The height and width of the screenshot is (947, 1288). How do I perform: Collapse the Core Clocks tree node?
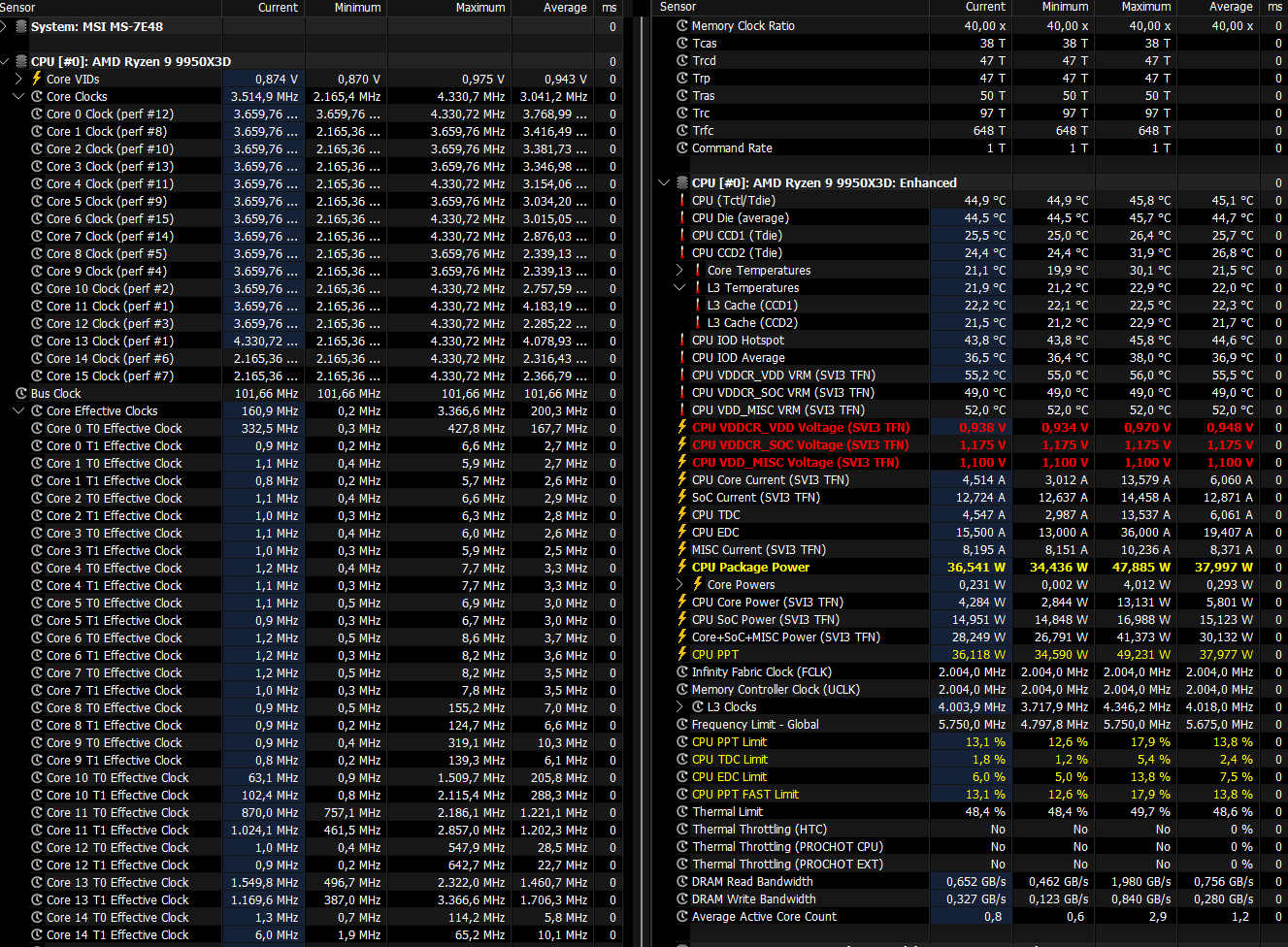click(x=20, y=96)
